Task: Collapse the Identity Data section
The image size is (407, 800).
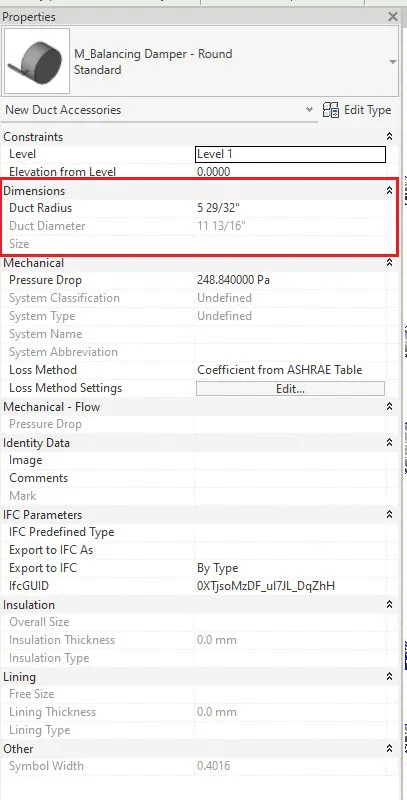Action: pyautogui.click(x=389, y=442)
